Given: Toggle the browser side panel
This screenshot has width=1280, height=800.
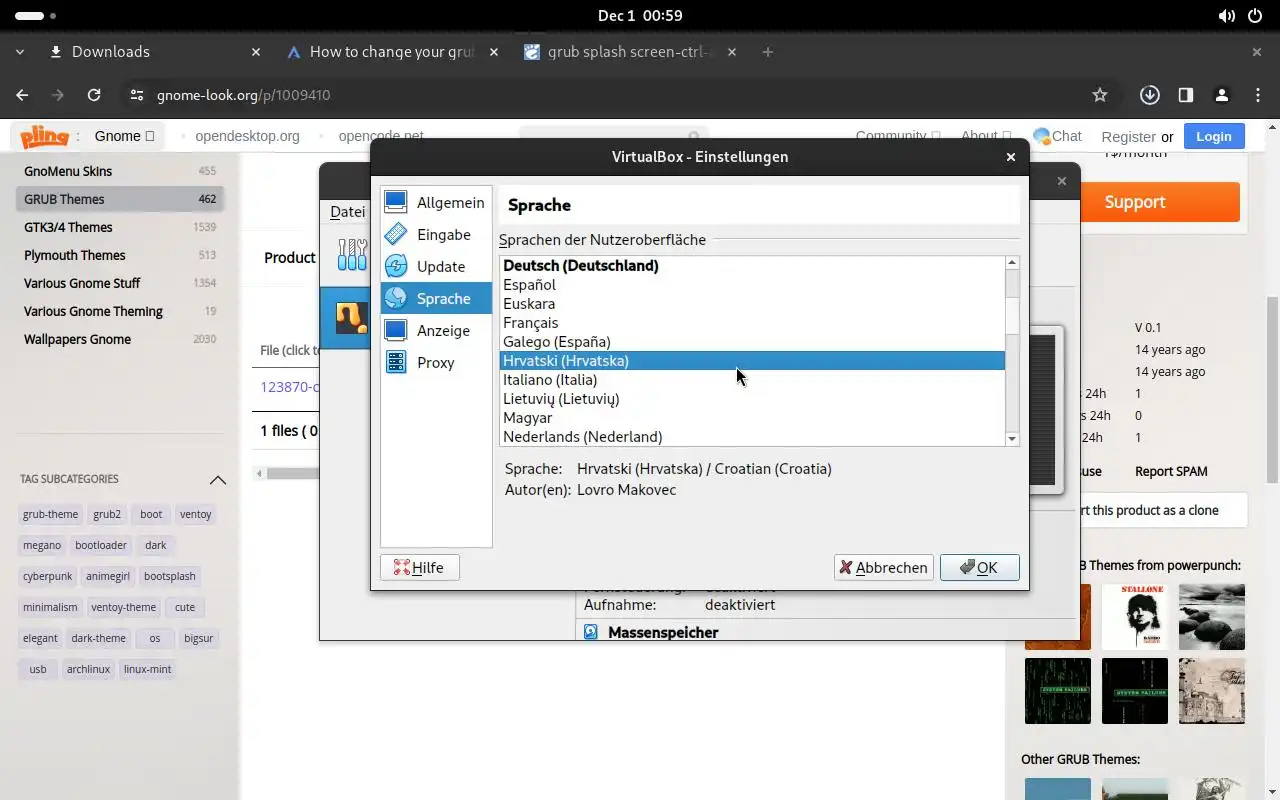Looking at the screenshot, I should (x=1185, y=95).
